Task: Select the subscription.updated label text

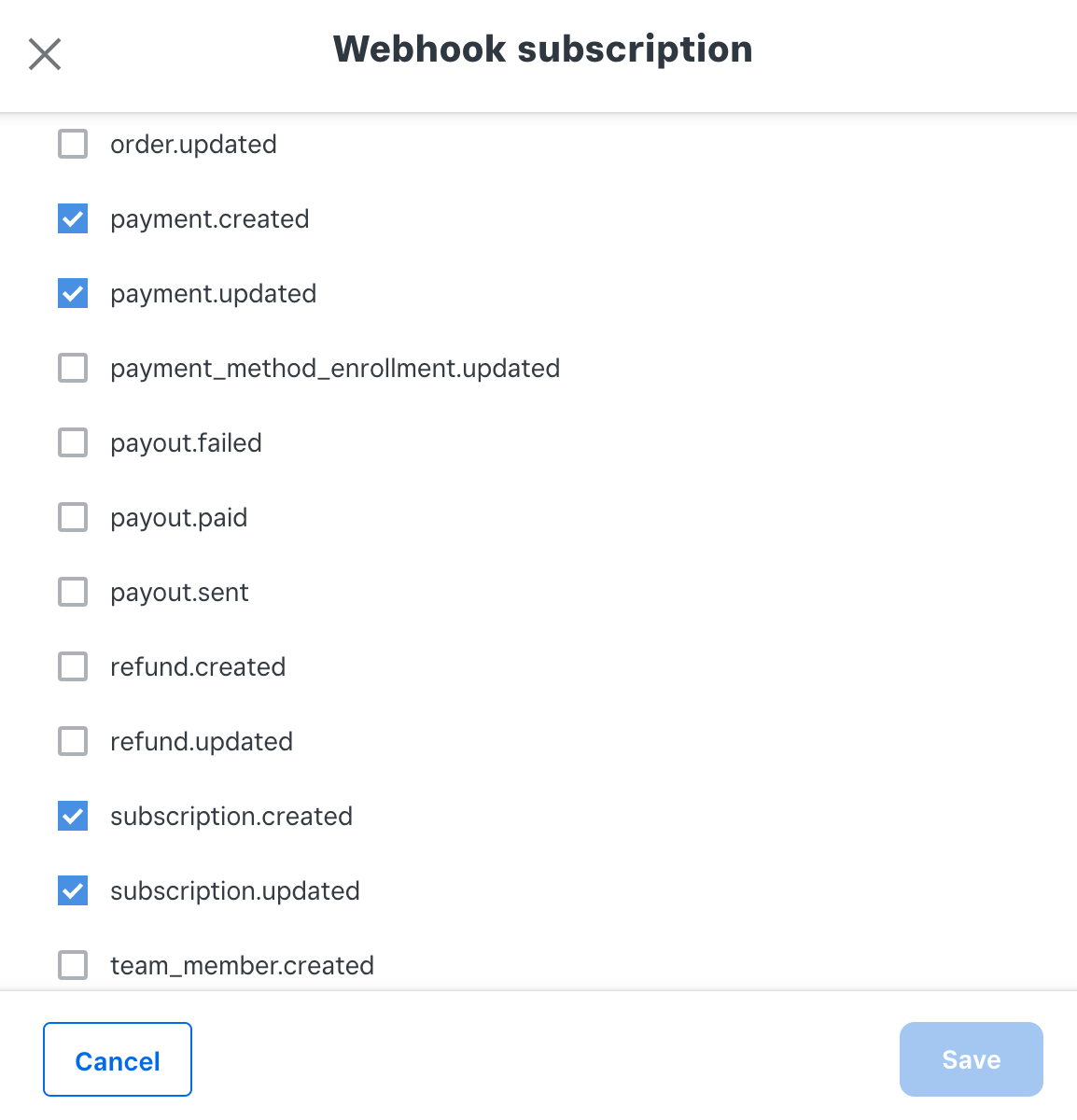Action: pos(234,890)
